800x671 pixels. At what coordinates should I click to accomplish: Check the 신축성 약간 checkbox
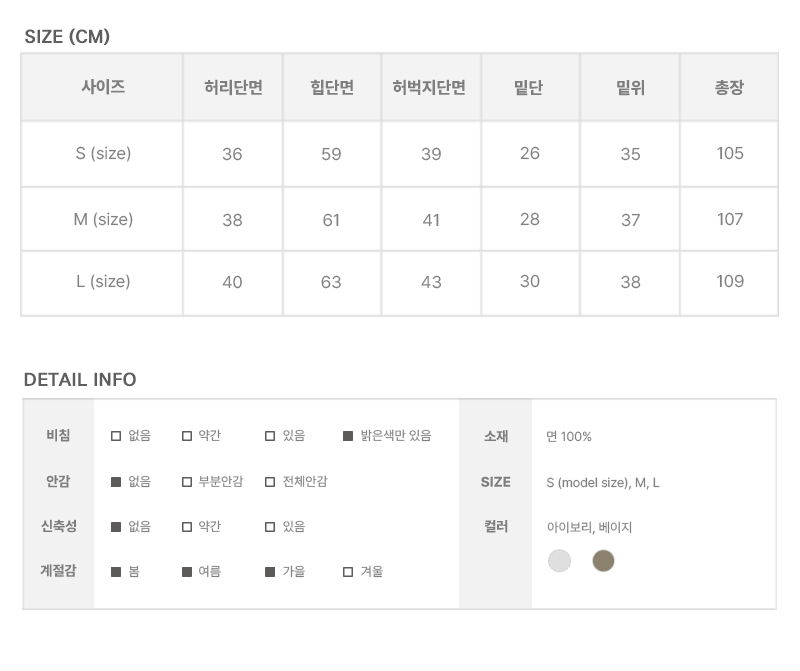tap(187, 527)
